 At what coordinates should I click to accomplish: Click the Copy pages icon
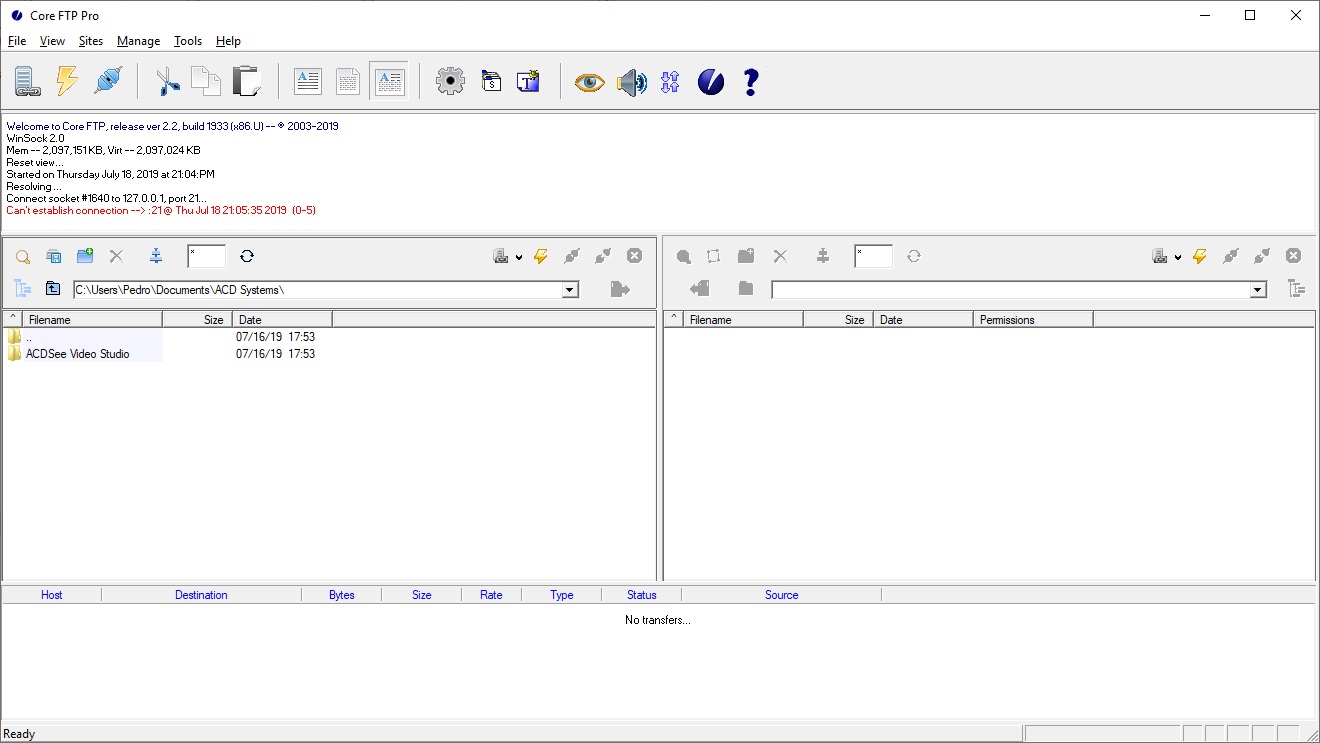(x=206, y=81)
